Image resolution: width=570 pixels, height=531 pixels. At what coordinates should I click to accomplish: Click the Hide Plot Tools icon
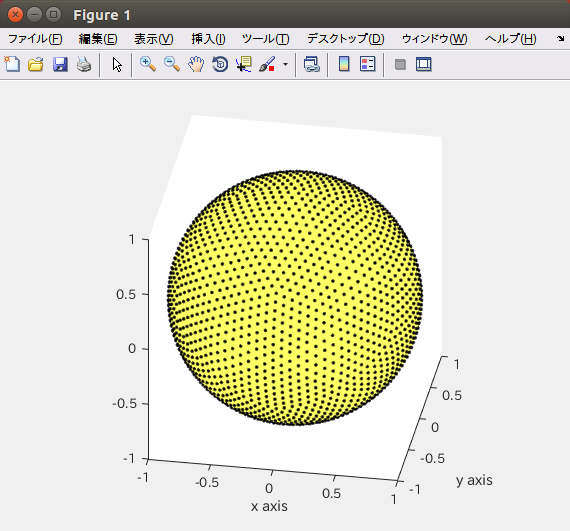point(400,65)
